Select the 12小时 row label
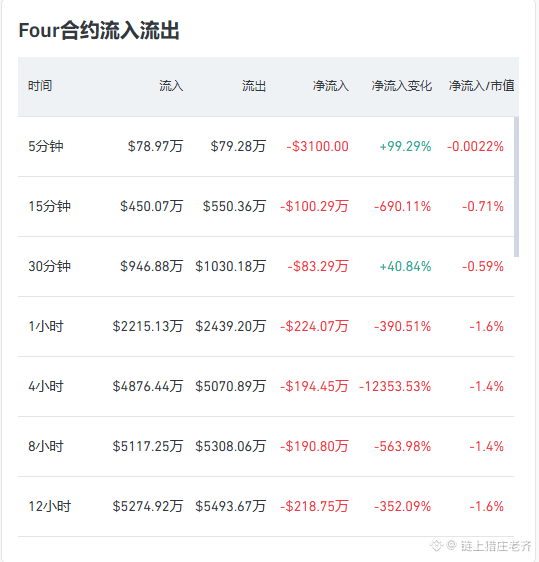539x562 pixels. [49, 506]
